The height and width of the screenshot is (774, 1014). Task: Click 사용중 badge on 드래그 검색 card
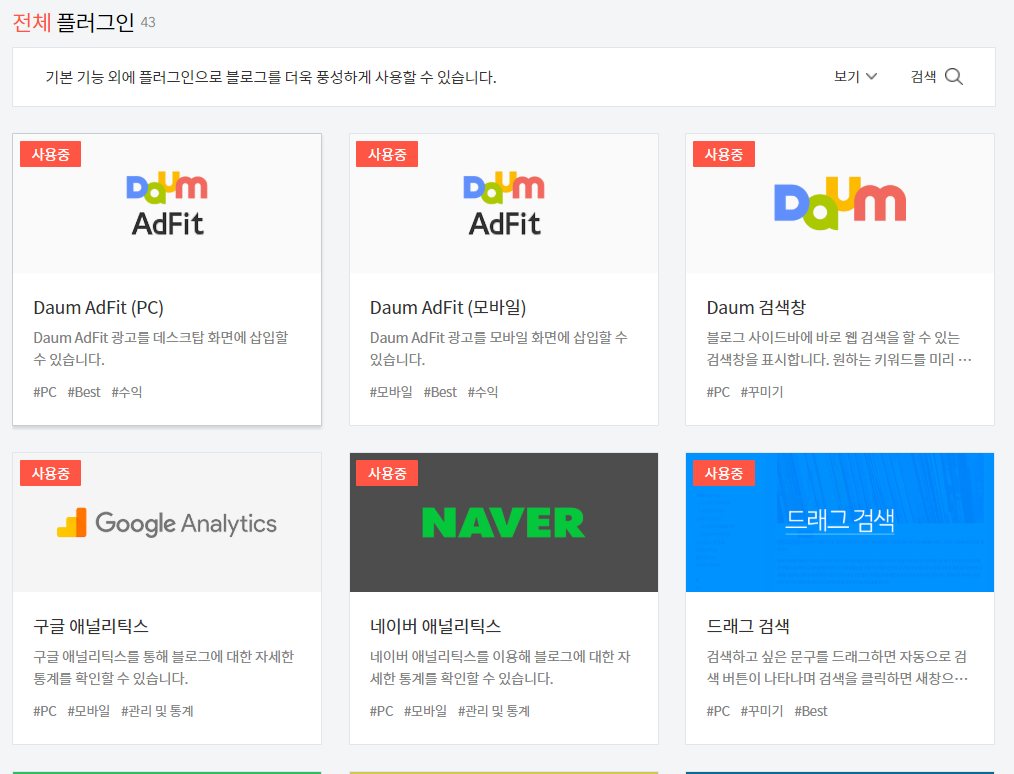click(724, 473)
